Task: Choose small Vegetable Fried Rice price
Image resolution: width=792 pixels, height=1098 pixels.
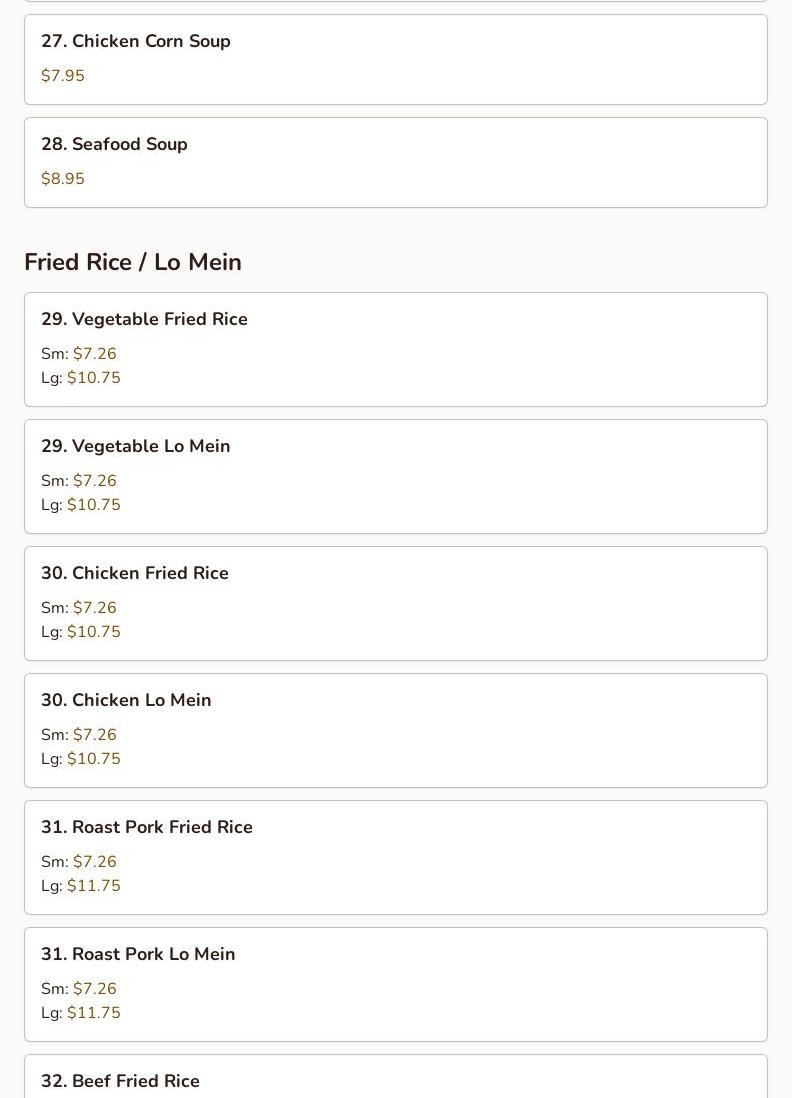Action: pyautogui.click(x=94, y=354)
